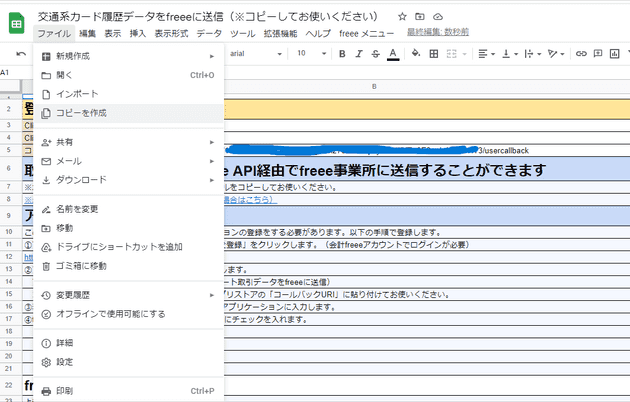Open the ツール menu
Image resolution: width=630 pixels, height=402 pixels.
[243, 34]
